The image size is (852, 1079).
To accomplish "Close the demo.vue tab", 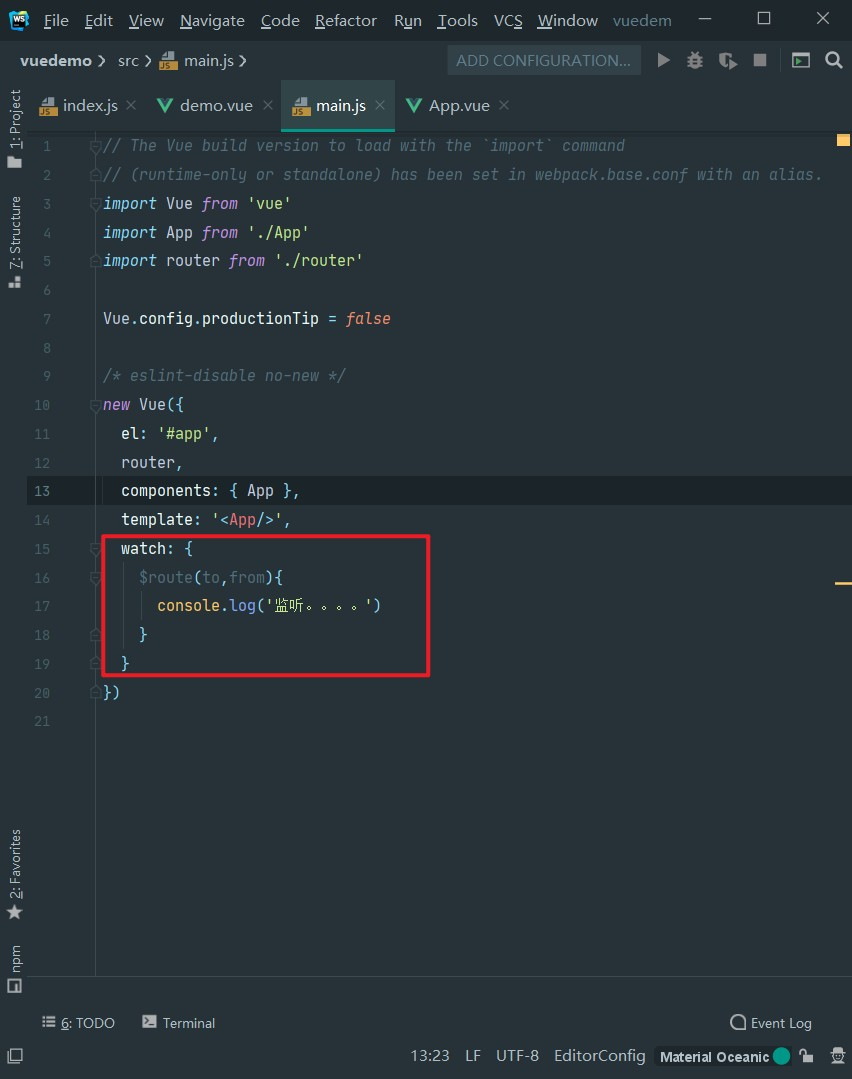I will tap(268, 105).
